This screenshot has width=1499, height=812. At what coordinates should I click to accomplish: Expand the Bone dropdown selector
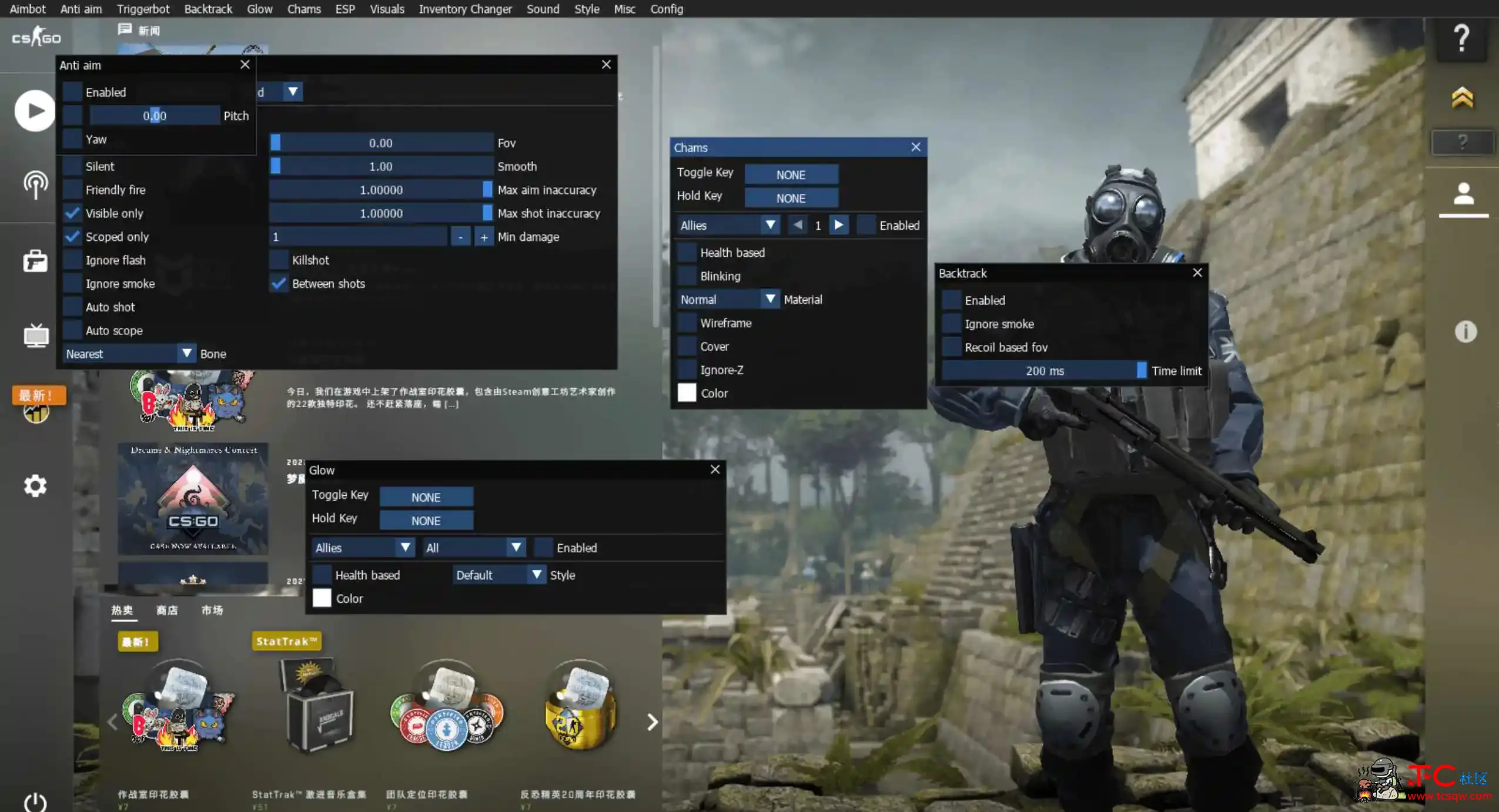tap(186, 353)
